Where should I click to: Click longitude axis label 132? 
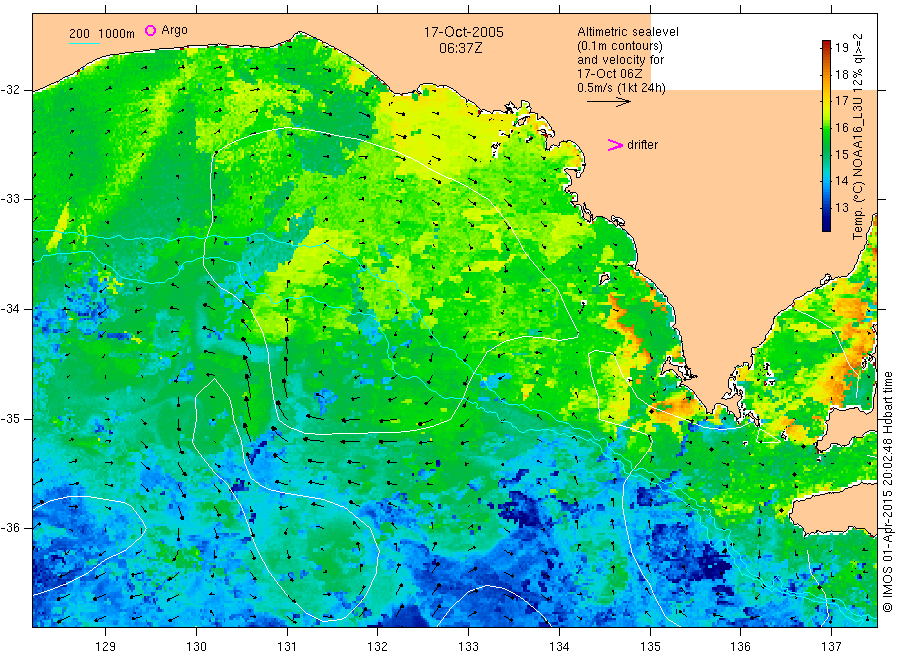coord(378,647)
